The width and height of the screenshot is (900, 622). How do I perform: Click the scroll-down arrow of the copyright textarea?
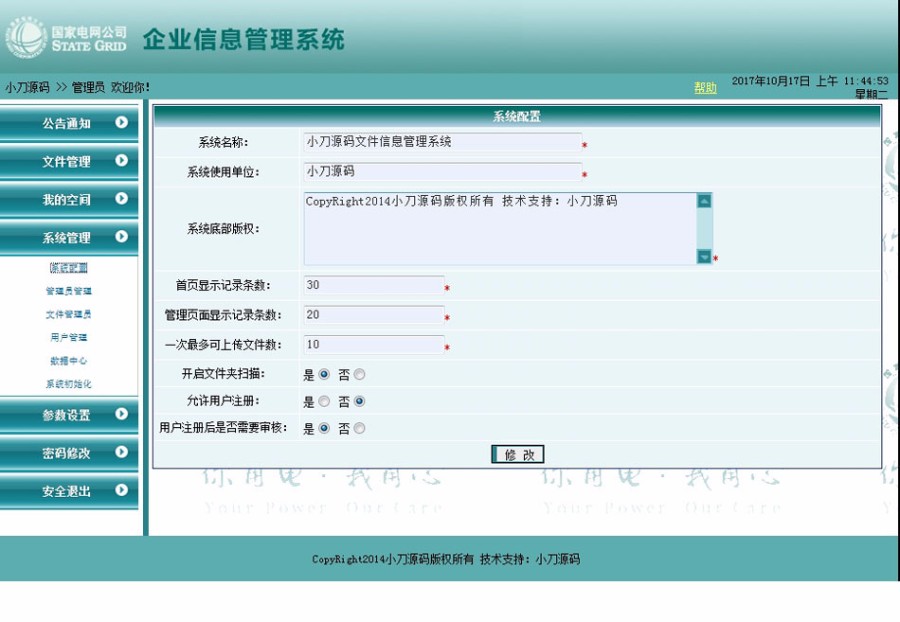tap(706, 256)
